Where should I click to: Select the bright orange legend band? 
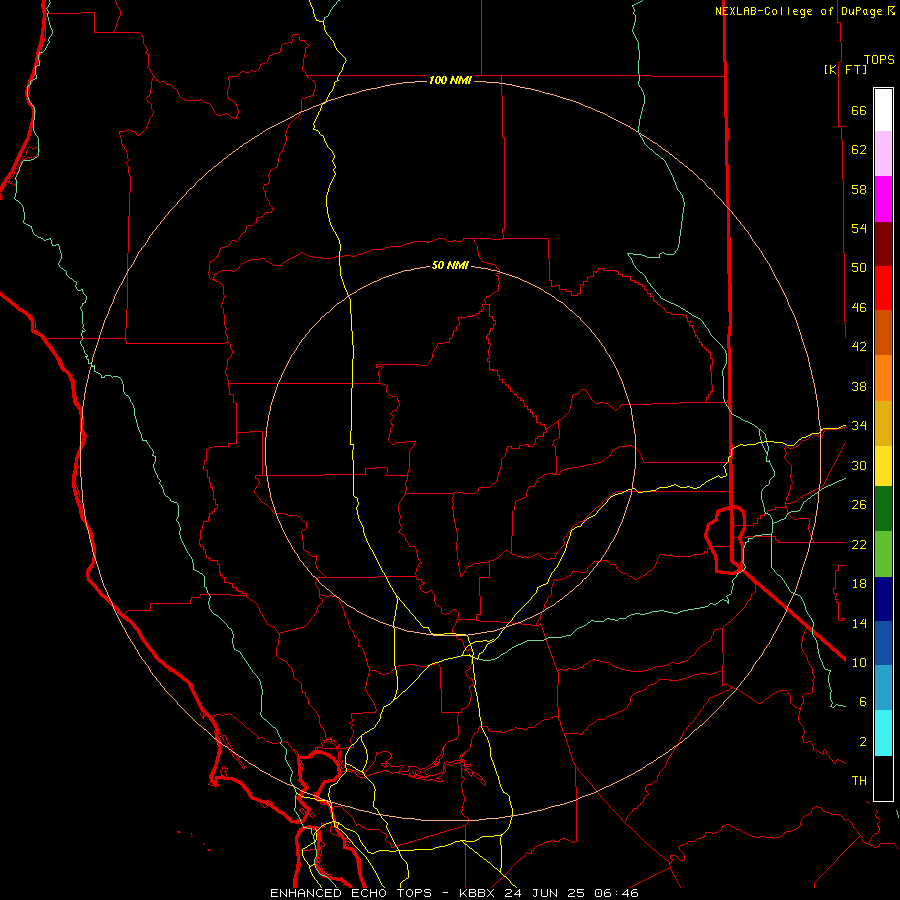(x=883, y=378)
